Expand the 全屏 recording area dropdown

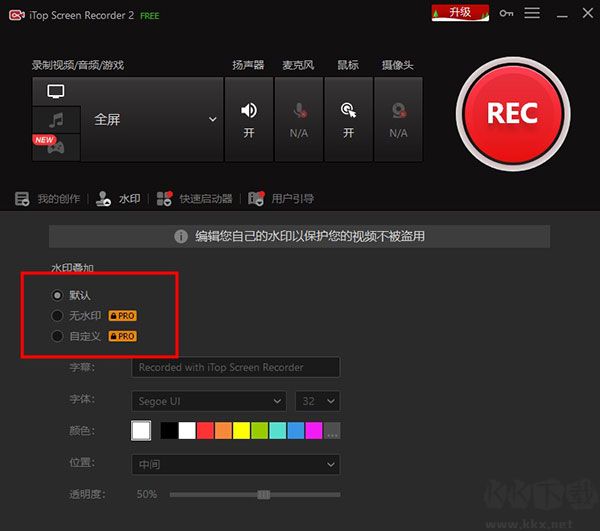click(152, 119)
